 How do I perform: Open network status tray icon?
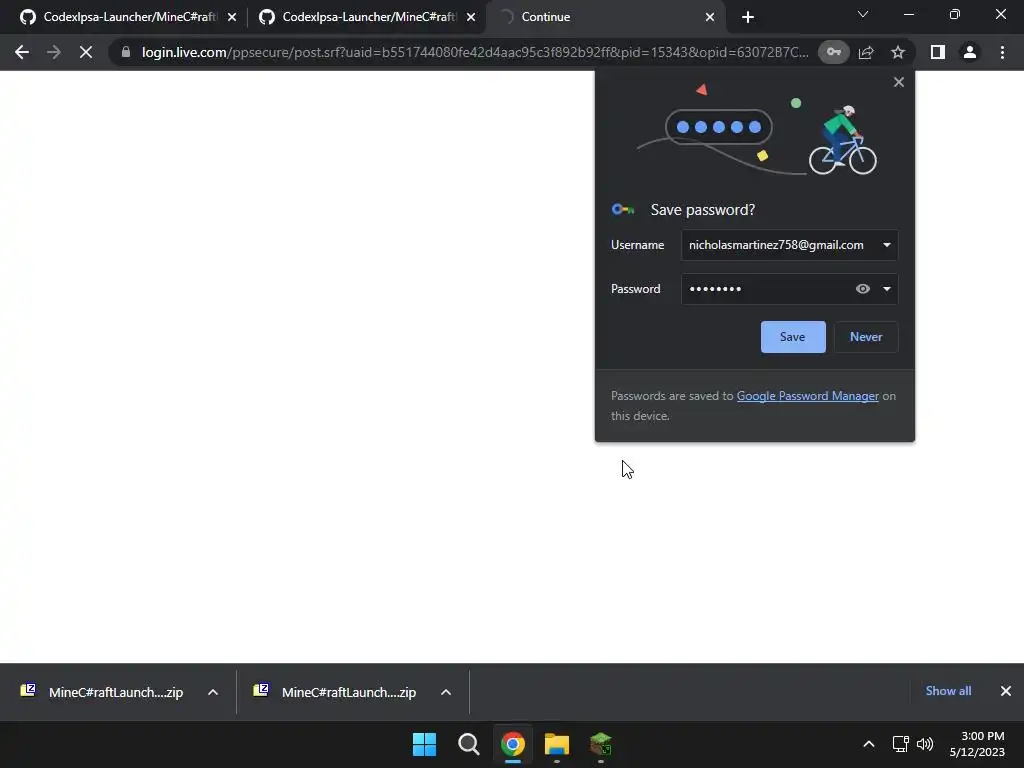[901, 744]
